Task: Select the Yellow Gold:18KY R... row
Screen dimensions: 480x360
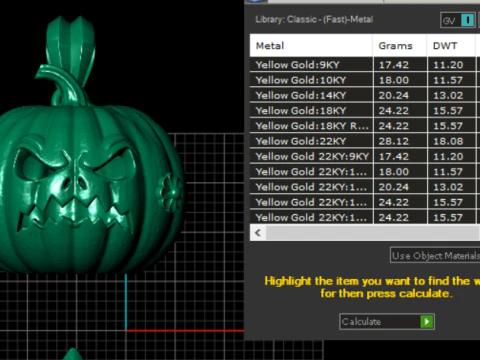Action: [x=365, y=126]
